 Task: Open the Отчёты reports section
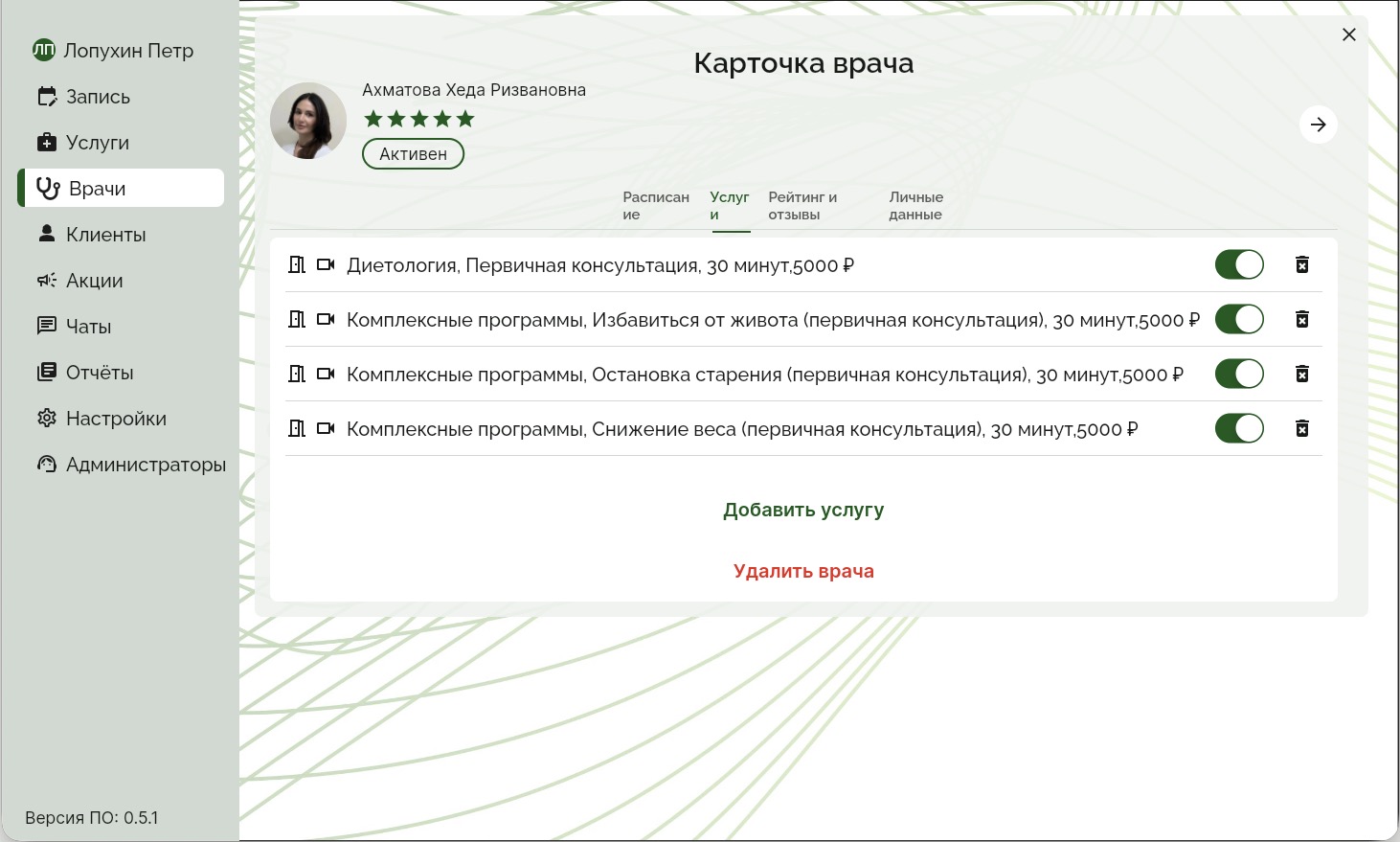tap(100, 373)
